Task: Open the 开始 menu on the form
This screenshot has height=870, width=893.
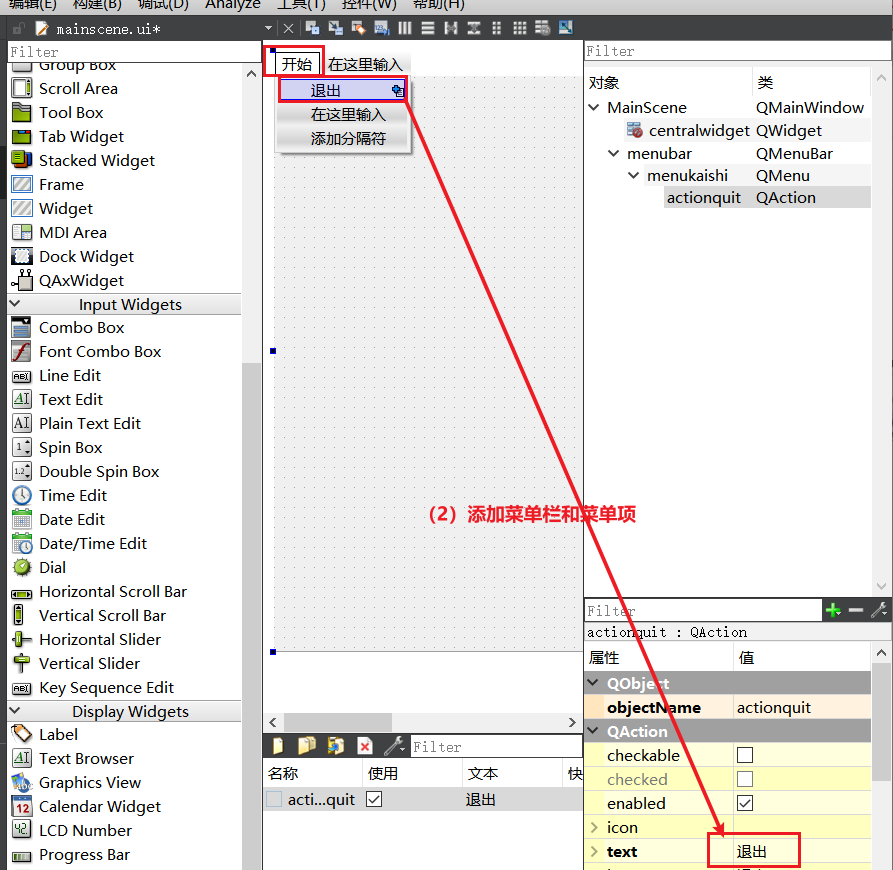Action: (x=297, y=64)
